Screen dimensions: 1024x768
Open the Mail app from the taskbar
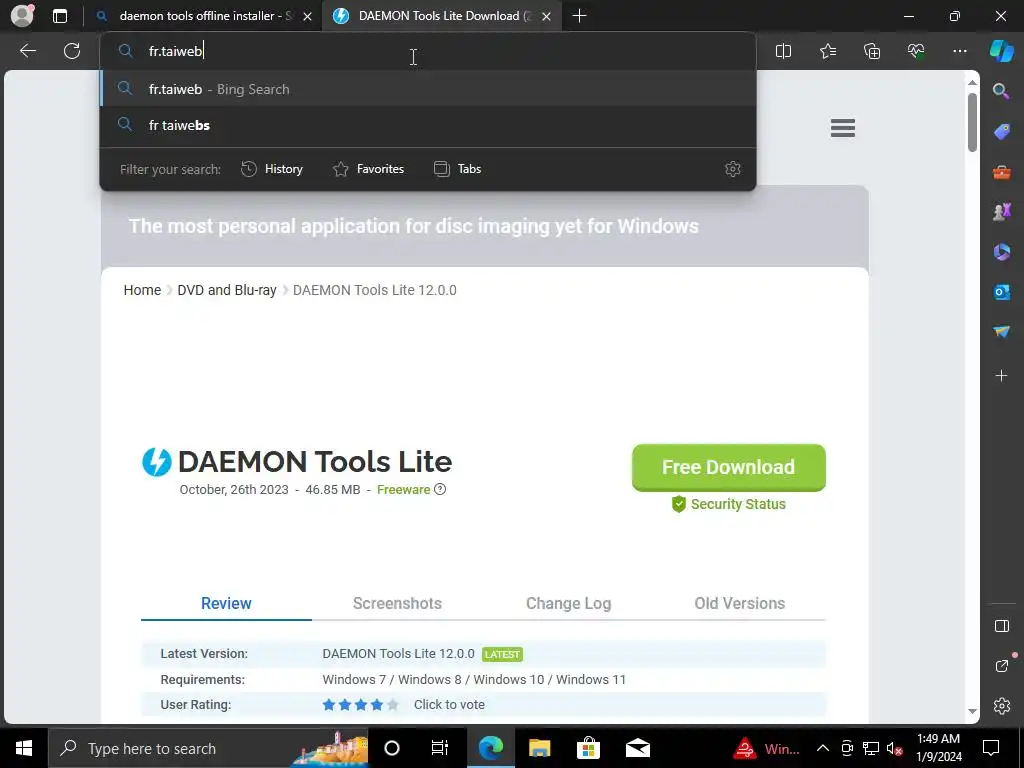[x=637, y=748]
